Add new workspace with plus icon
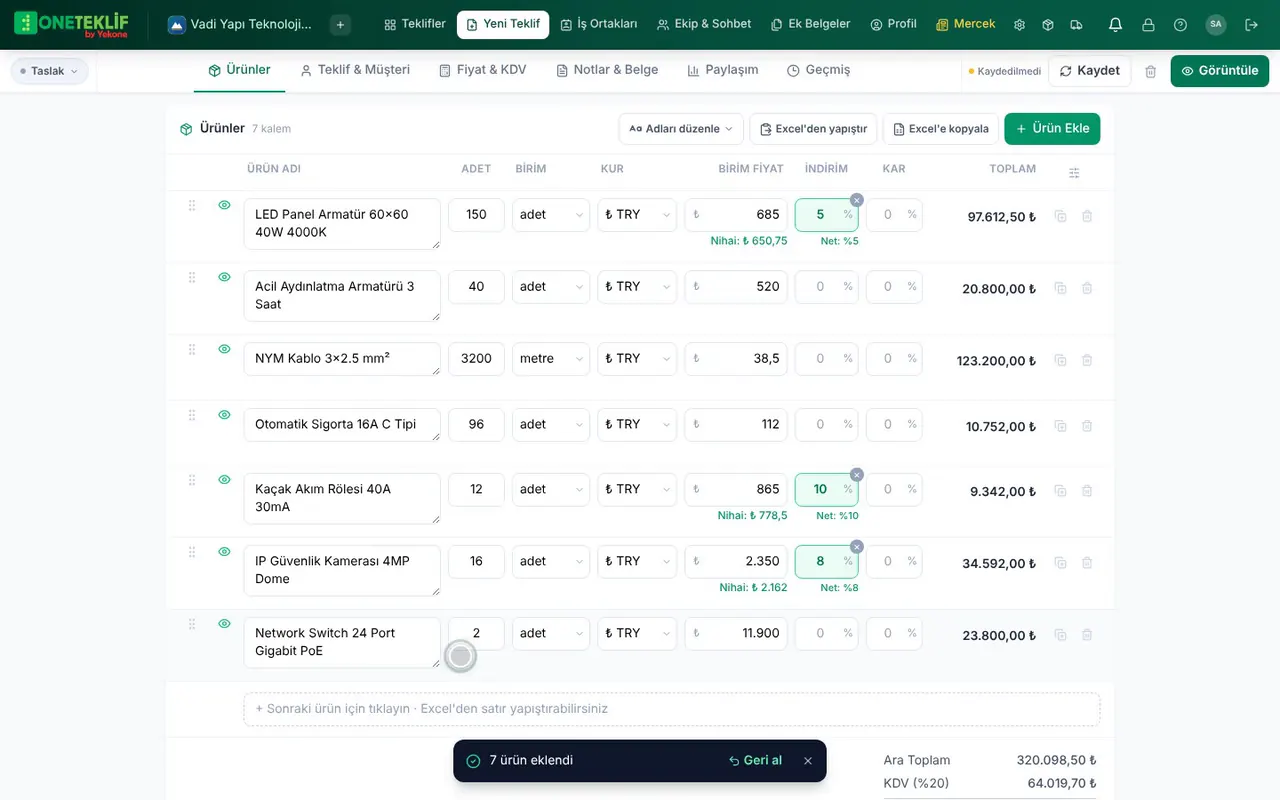This screenshot has width=1280, height=800. 341,24
